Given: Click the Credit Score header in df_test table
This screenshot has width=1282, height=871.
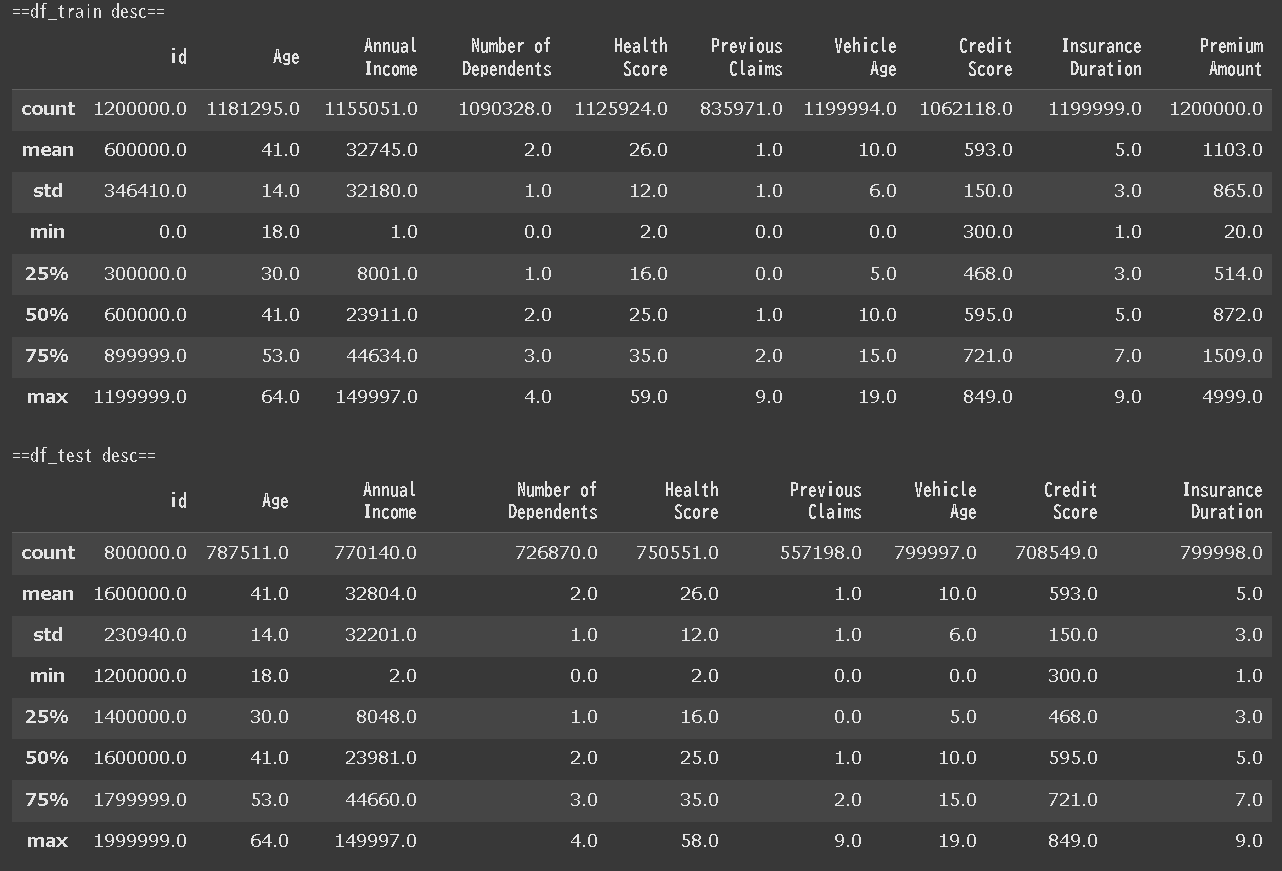Looking at the screenshot, I should tap(1070, 501).
